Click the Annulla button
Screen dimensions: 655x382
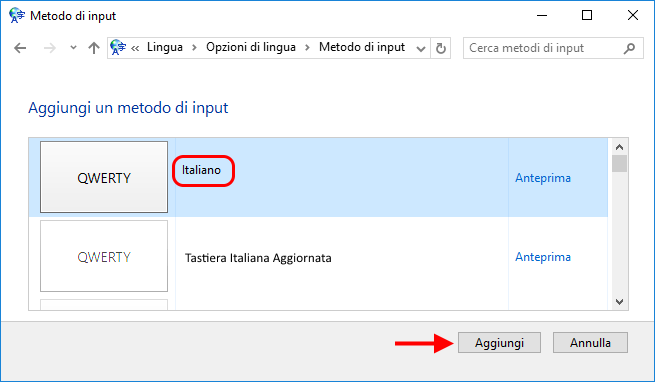click(590, 343)
